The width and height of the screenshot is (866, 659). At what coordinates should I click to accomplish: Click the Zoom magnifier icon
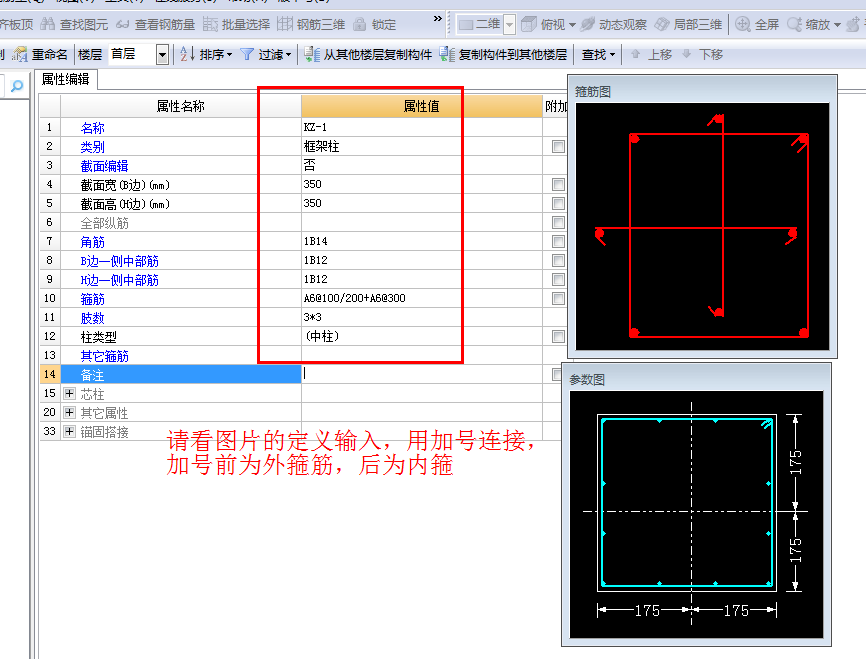click(x=794, y=24)
